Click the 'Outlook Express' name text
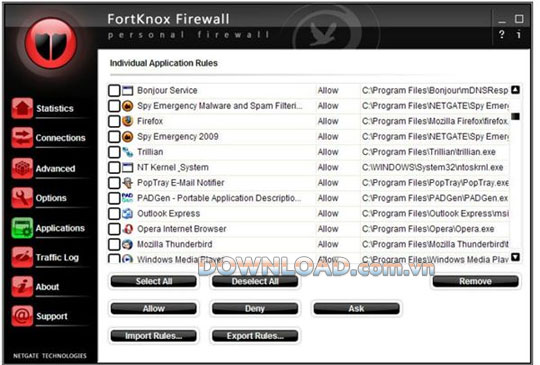The image size is (540, 365). (x=168, y=213)
